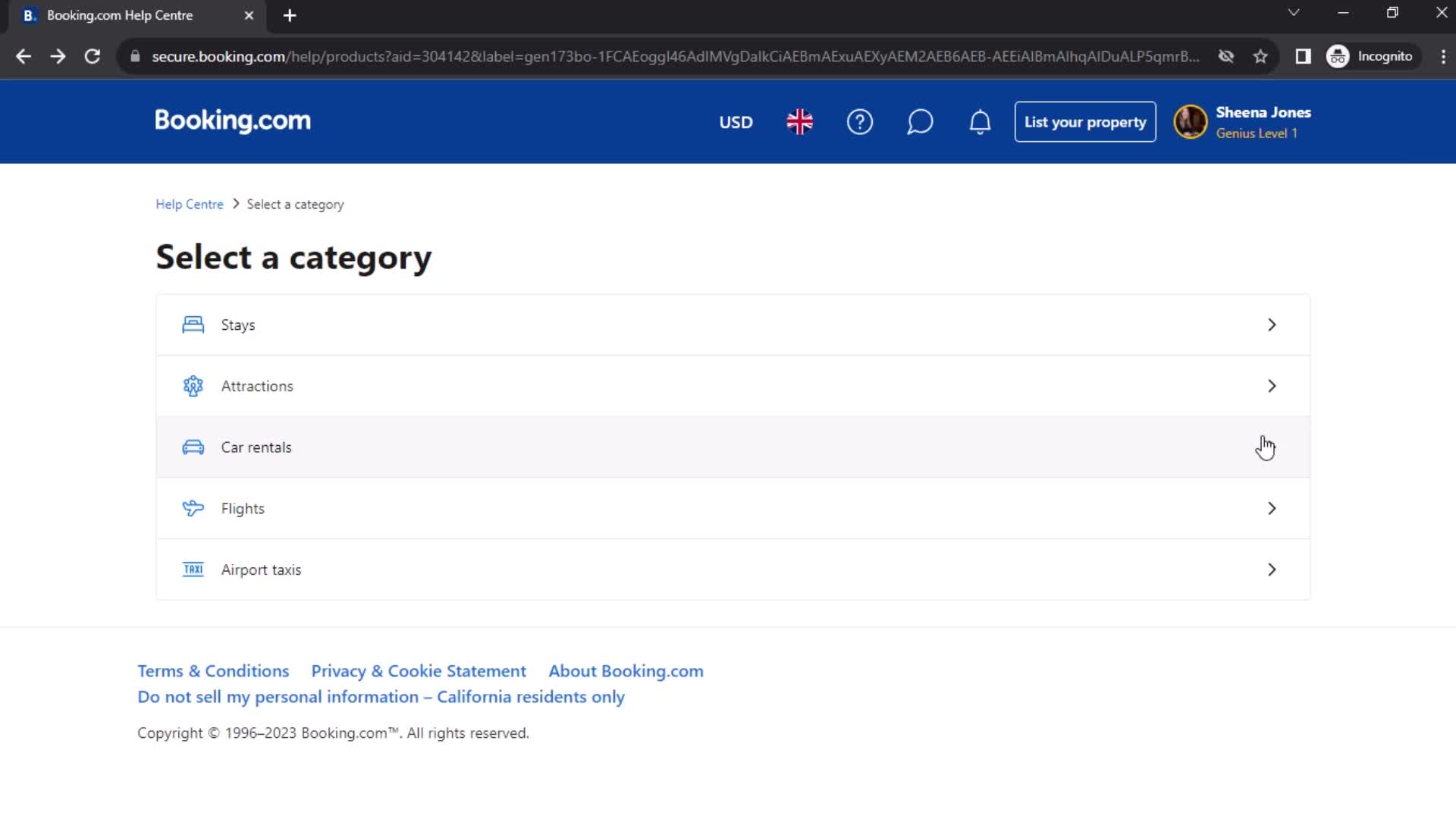Click the Sheena Jones profile avatar icon
The height and width of the screenshot is (819, 1456).
[x=1191, y=122]
